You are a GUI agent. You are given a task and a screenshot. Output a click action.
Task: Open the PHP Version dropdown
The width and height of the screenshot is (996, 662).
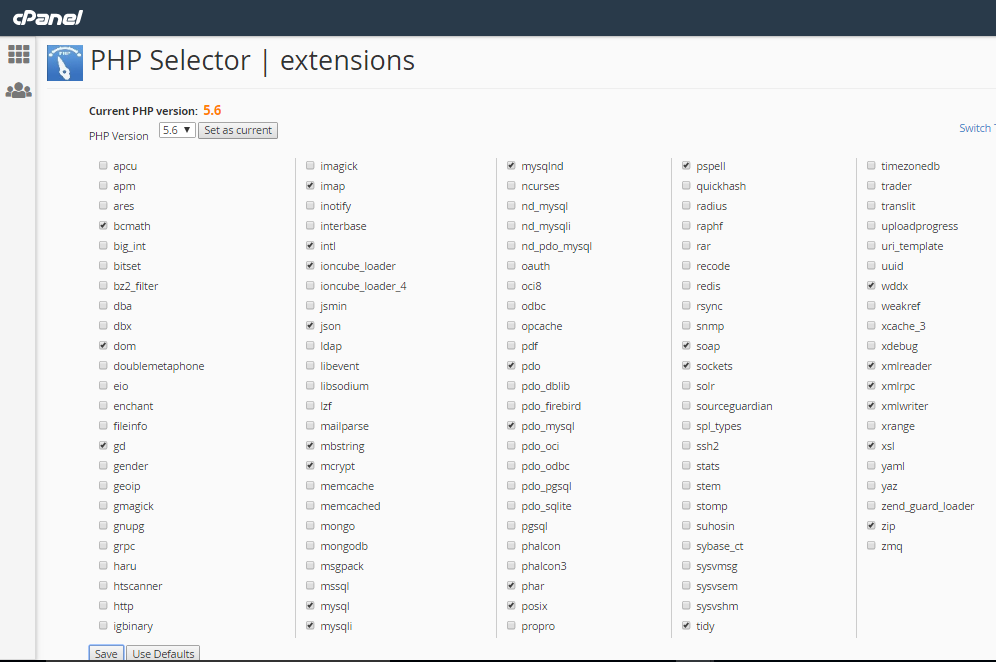point(177,130)
